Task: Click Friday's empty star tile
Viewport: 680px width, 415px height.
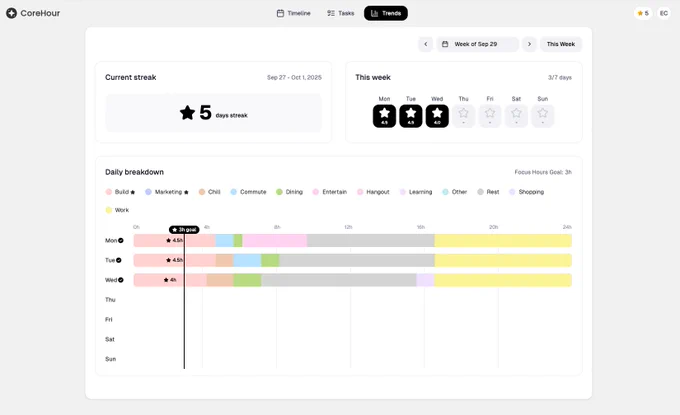Action: point(490,116)
